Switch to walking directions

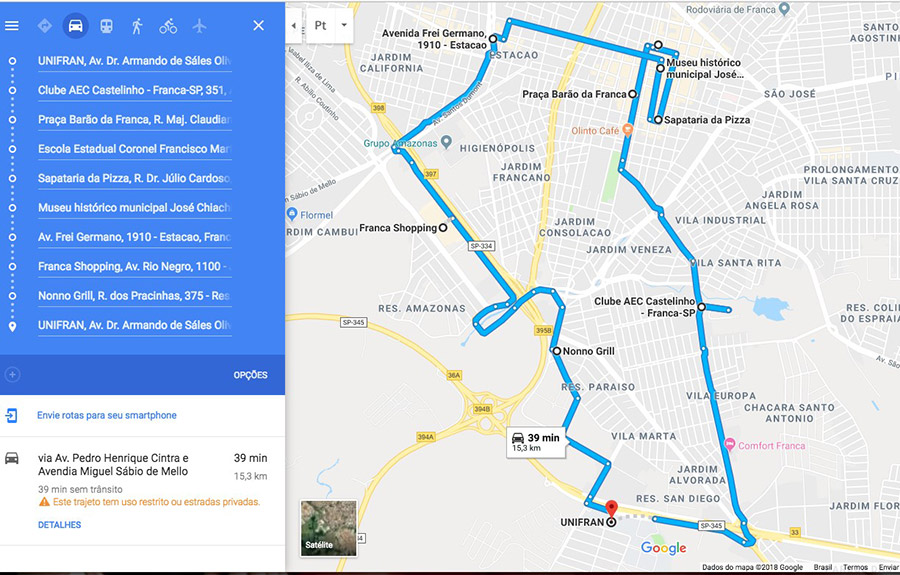(137, 26)
